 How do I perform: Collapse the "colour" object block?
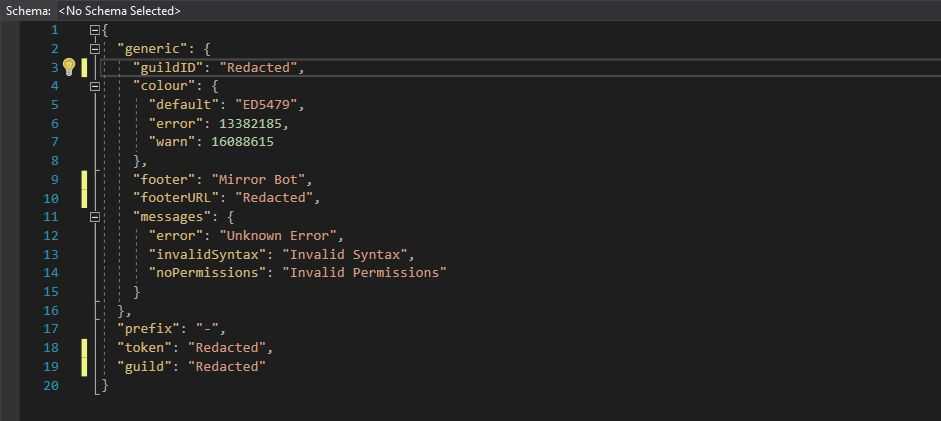tap(94, 86)
